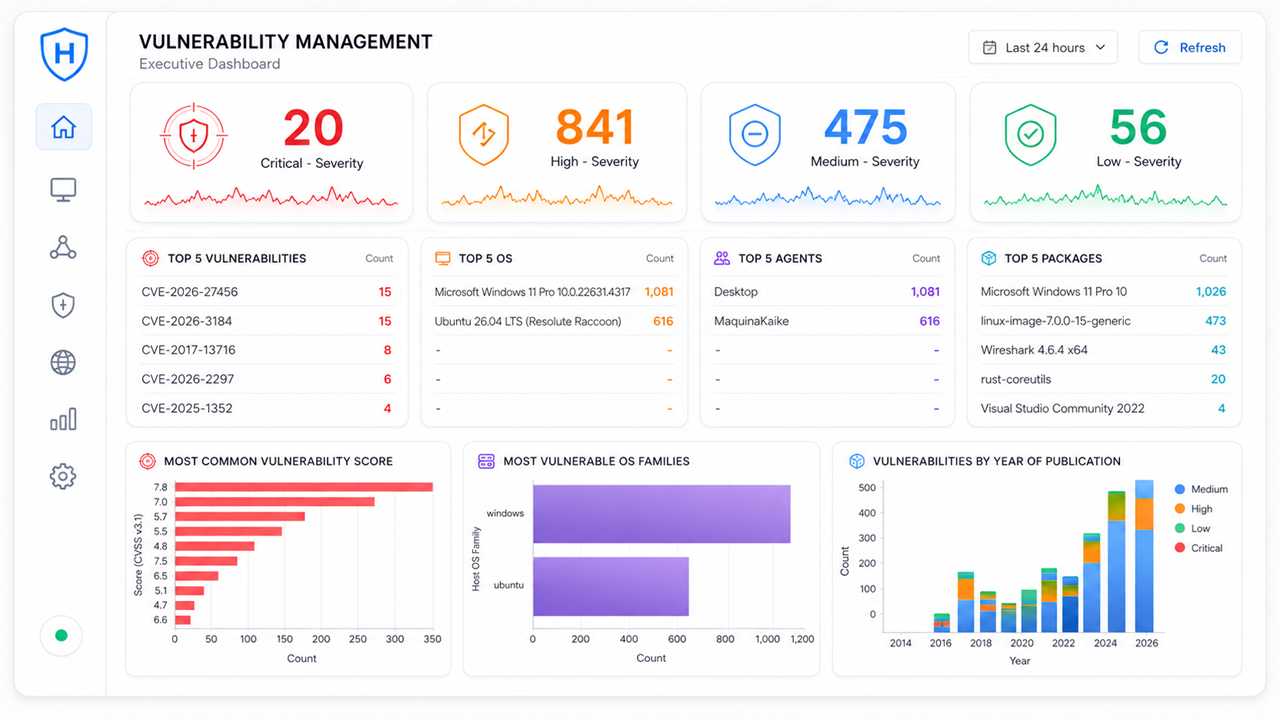Click the 7.8 score bar
Viewport: 1280px width, 720px height.
[304, 487]
